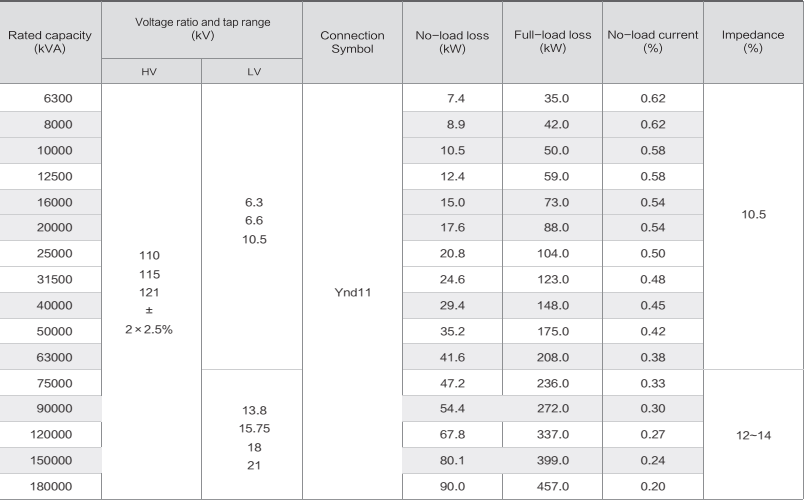
Task: Click the 208.0 full-load loss value
Action: (552, 357)
